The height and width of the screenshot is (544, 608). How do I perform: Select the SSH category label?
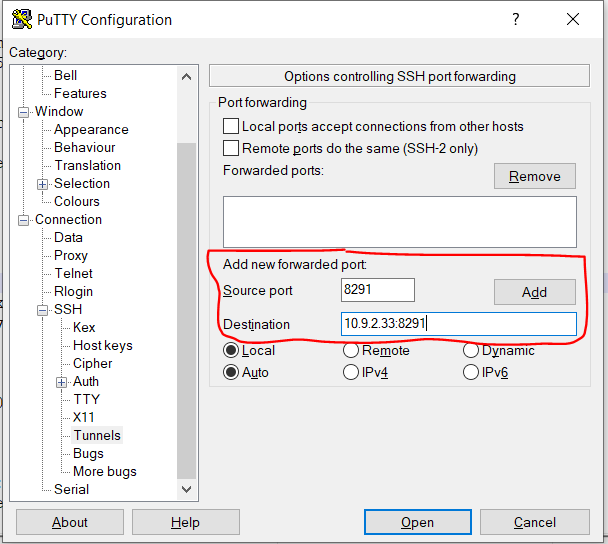pos(68,309)
